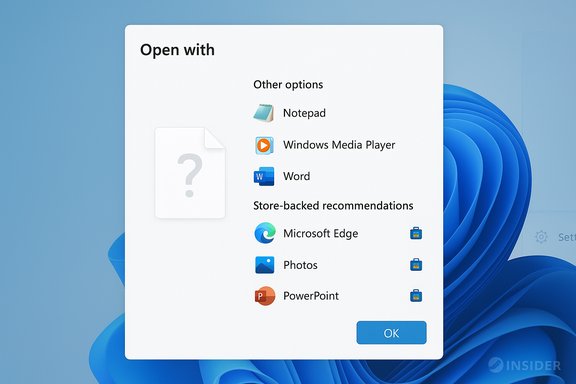Click the Microsoft Edge logo icon

(265, 233)
